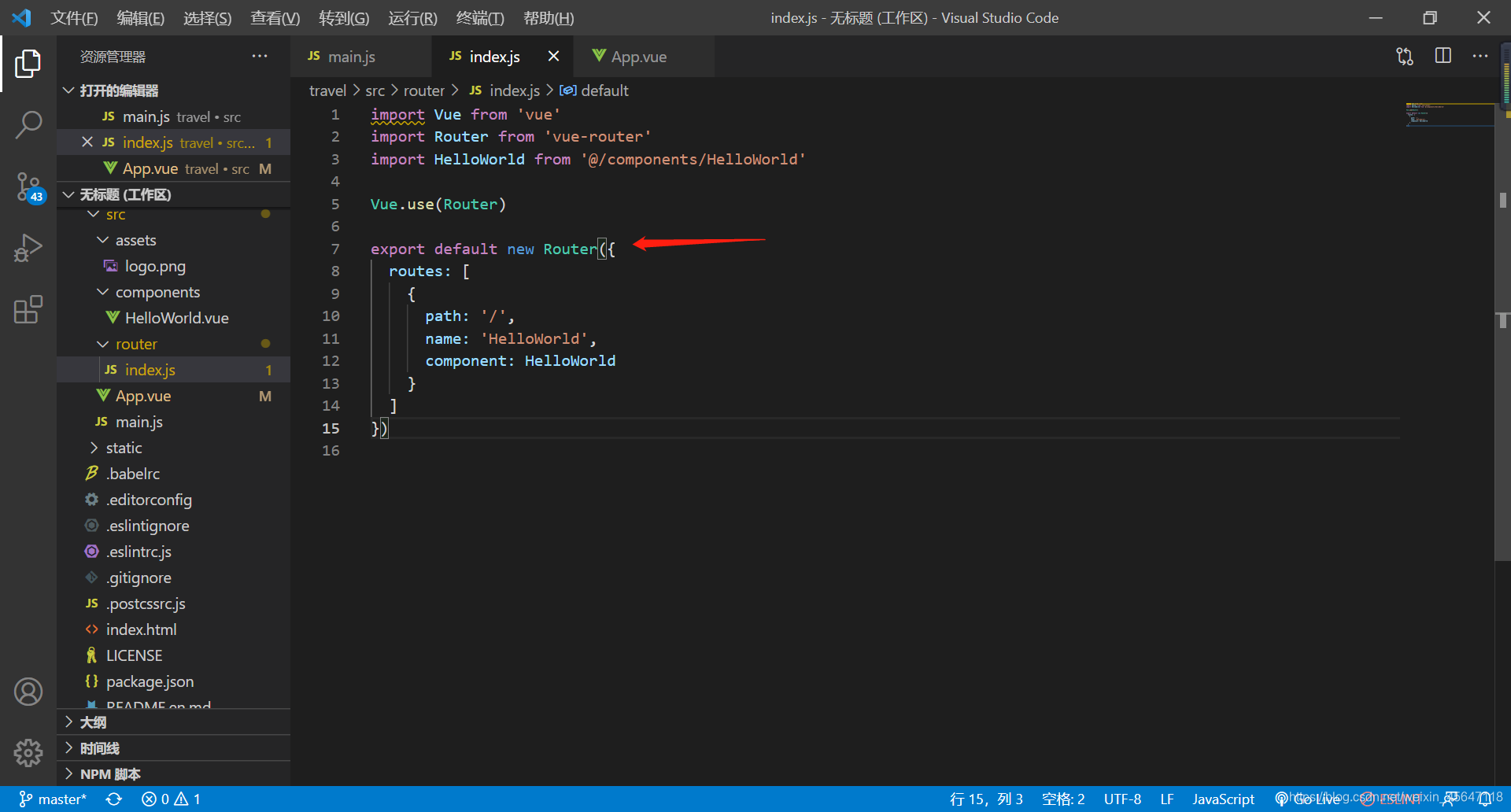Viewport: 1511px width, 812px height.
Task: Open the Run and Debug view
Action: click(x=28, y=248)
